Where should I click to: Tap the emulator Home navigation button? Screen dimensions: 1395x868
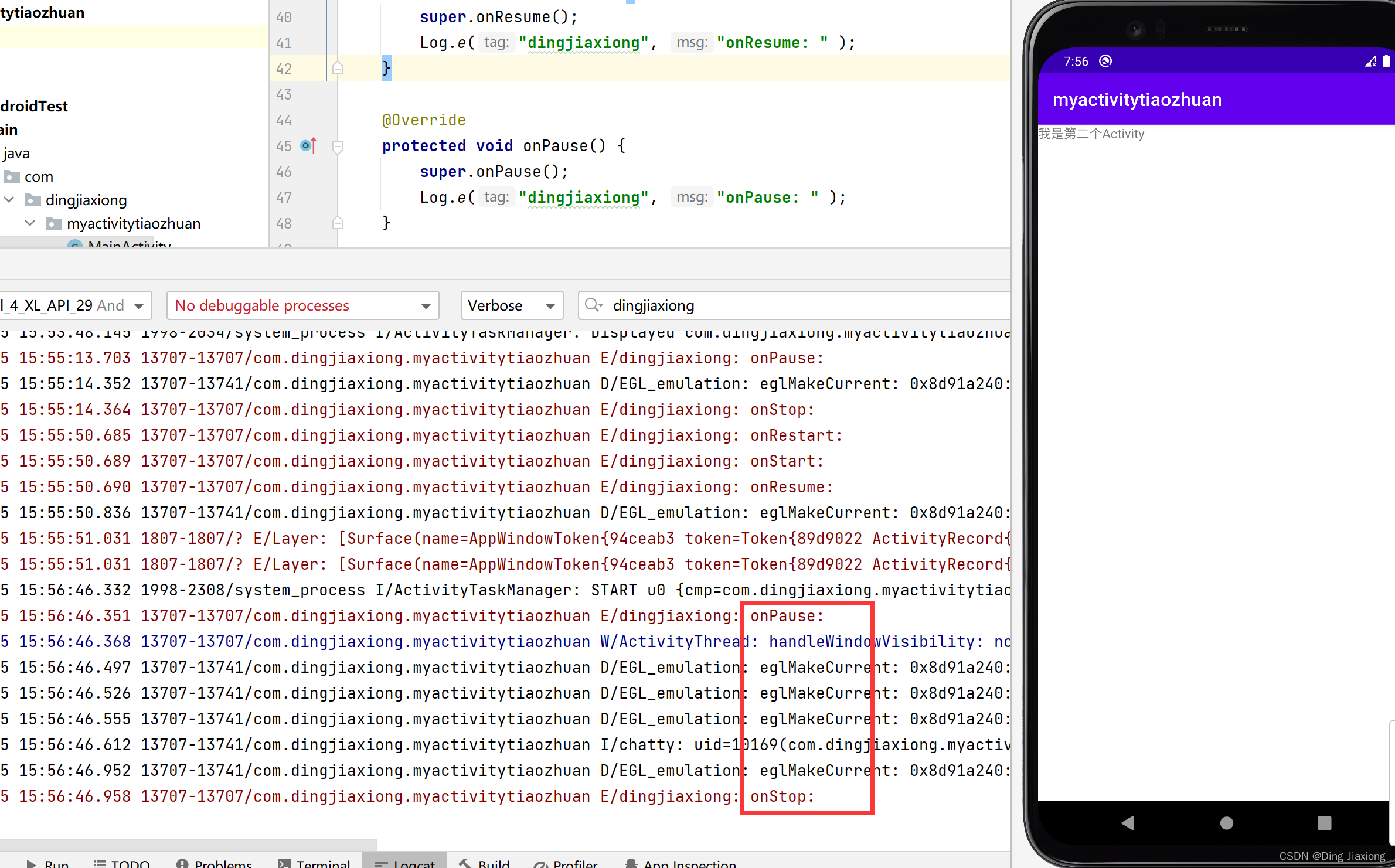[1226, 823]
